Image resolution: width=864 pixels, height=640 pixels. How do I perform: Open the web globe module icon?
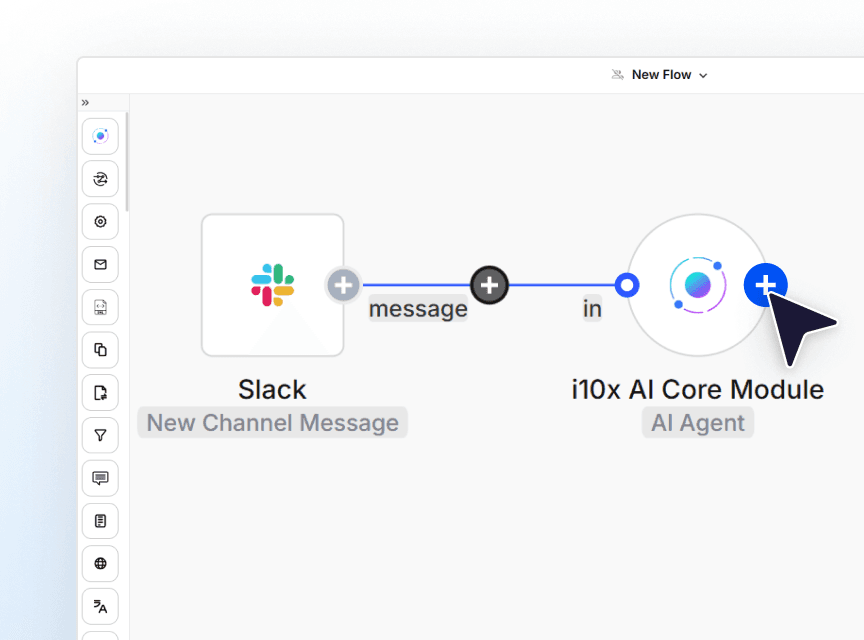(100, 563)
